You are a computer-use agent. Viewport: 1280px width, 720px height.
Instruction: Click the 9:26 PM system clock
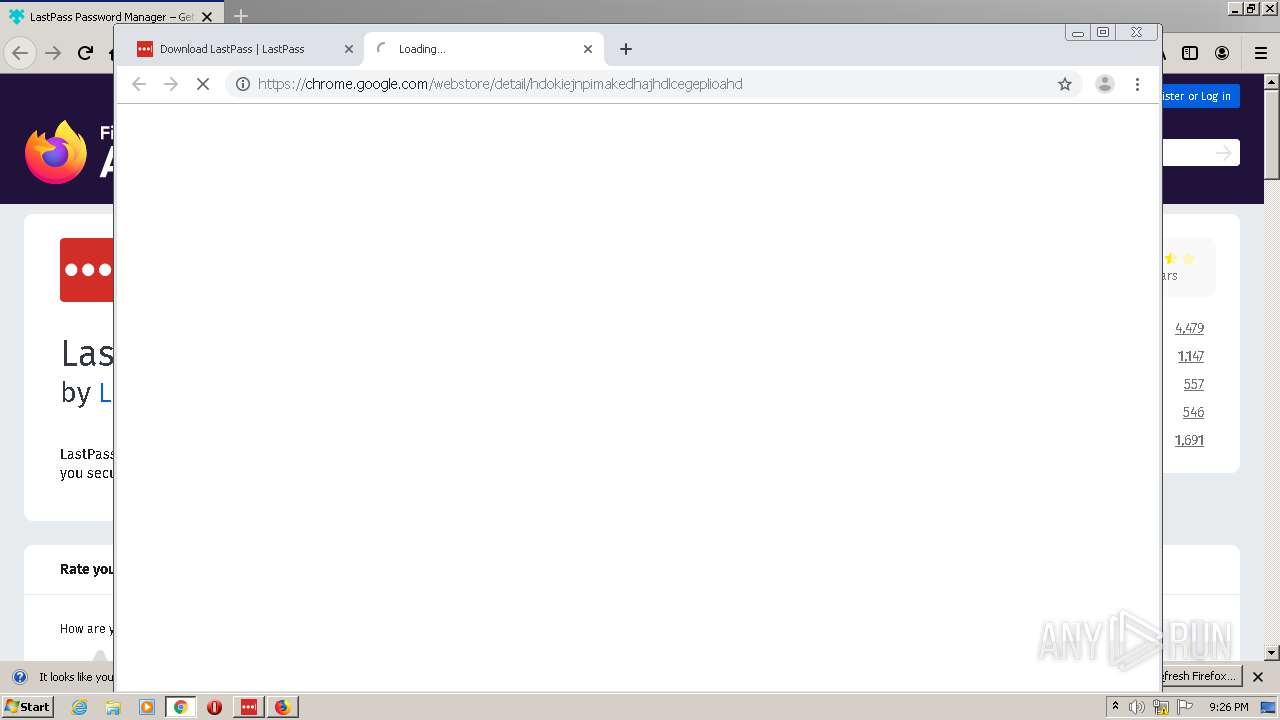(x=1228, y=707)
